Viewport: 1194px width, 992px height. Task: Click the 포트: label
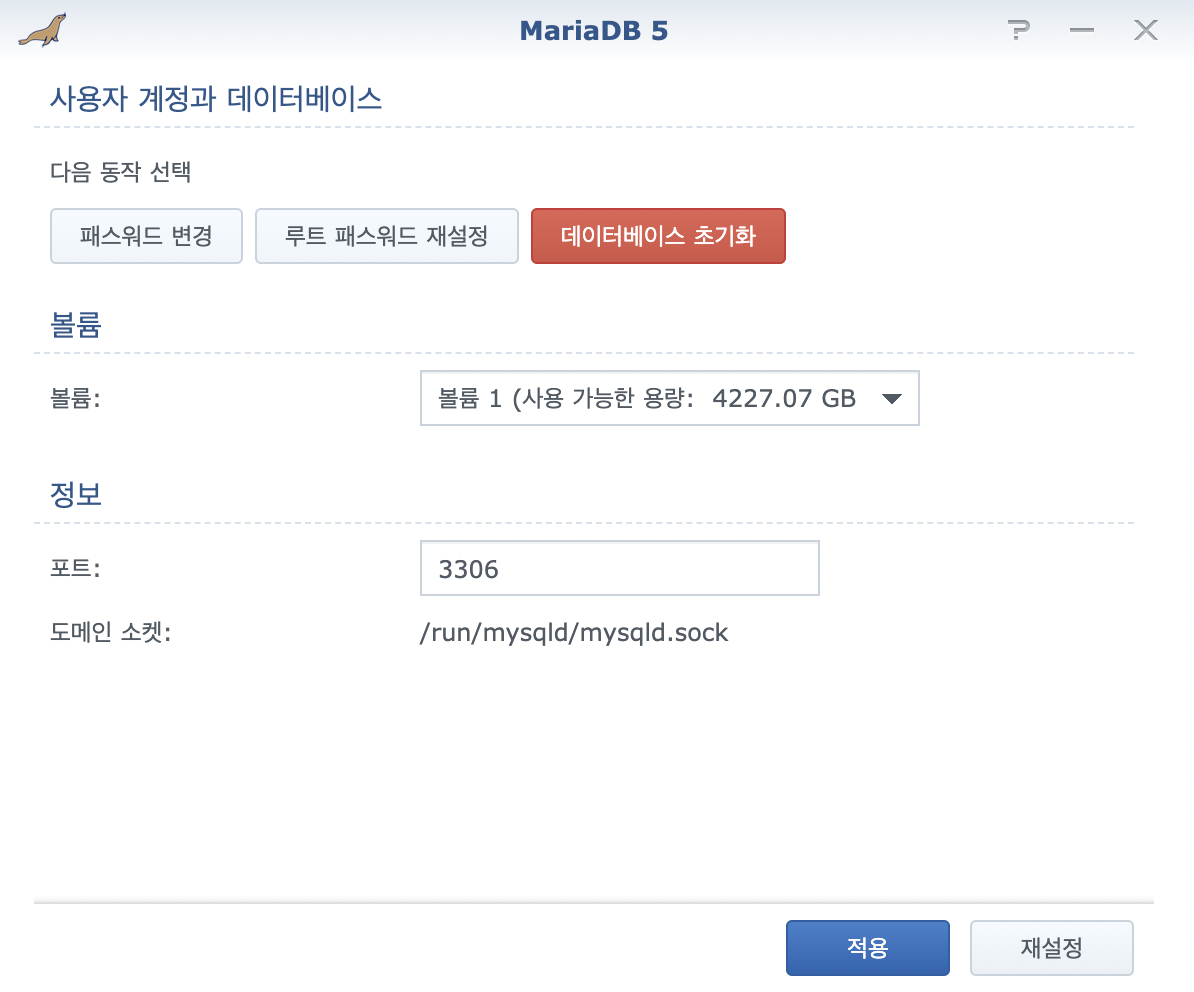[75, 568]
